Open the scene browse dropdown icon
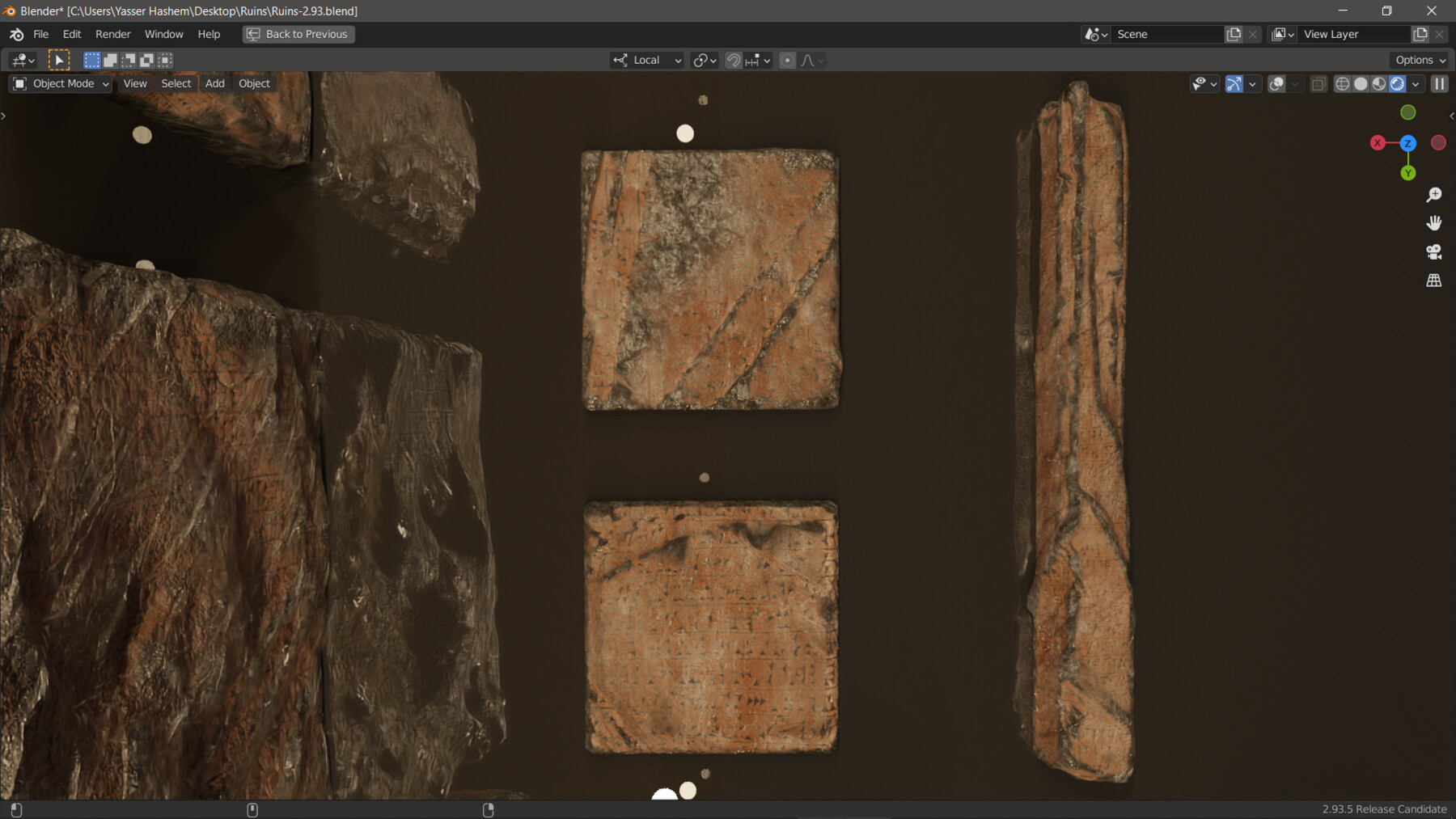The width and height of the screenshot is (1456, 819). tap(1096, 34)
